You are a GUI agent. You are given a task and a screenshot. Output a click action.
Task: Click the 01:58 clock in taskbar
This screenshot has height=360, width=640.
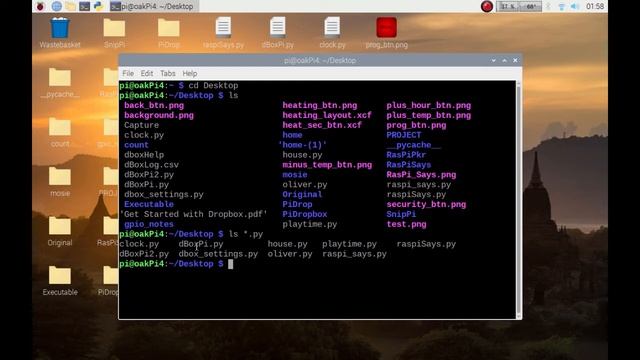(595, 7)
